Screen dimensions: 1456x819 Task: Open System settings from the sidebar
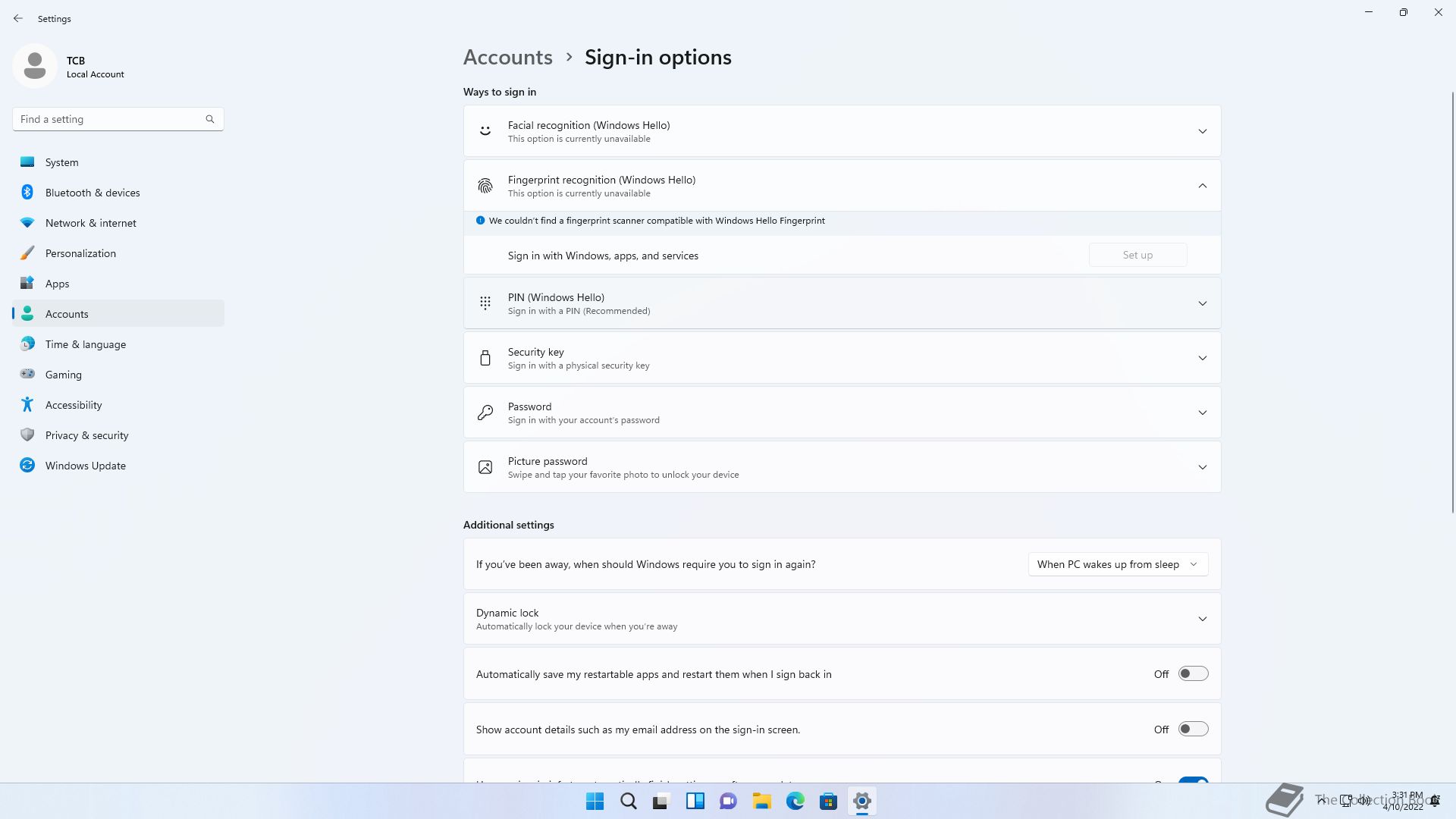coord(118,162)
